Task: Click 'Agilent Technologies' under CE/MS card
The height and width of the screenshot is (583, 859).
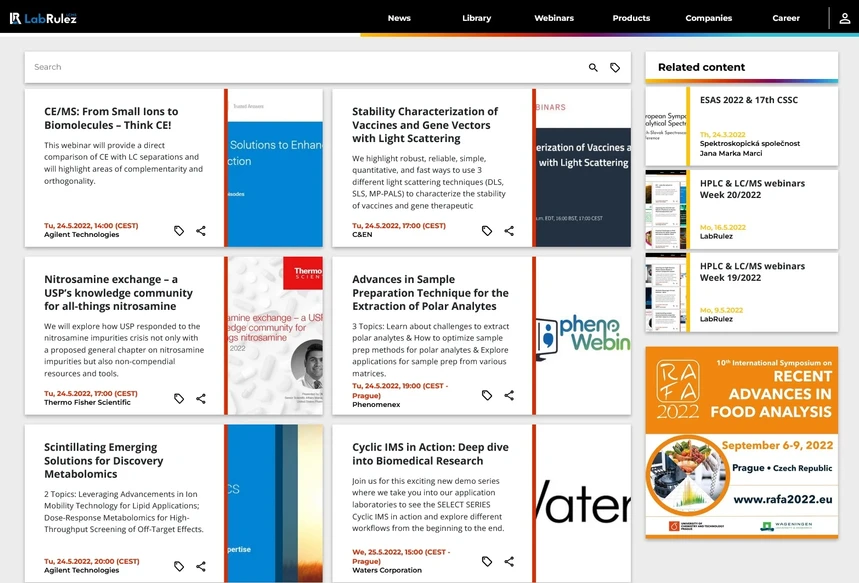Action: 82,235
